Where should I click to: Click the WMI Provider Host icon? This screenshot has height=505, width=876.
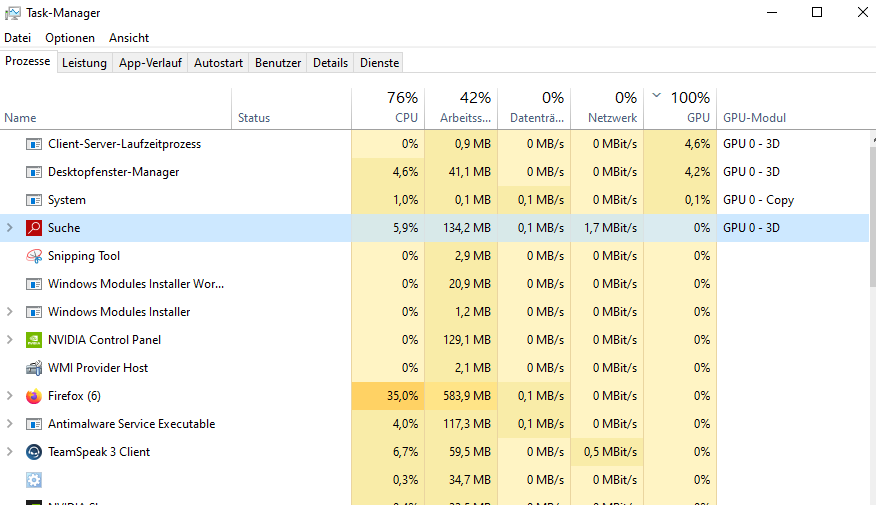point(34,368)
